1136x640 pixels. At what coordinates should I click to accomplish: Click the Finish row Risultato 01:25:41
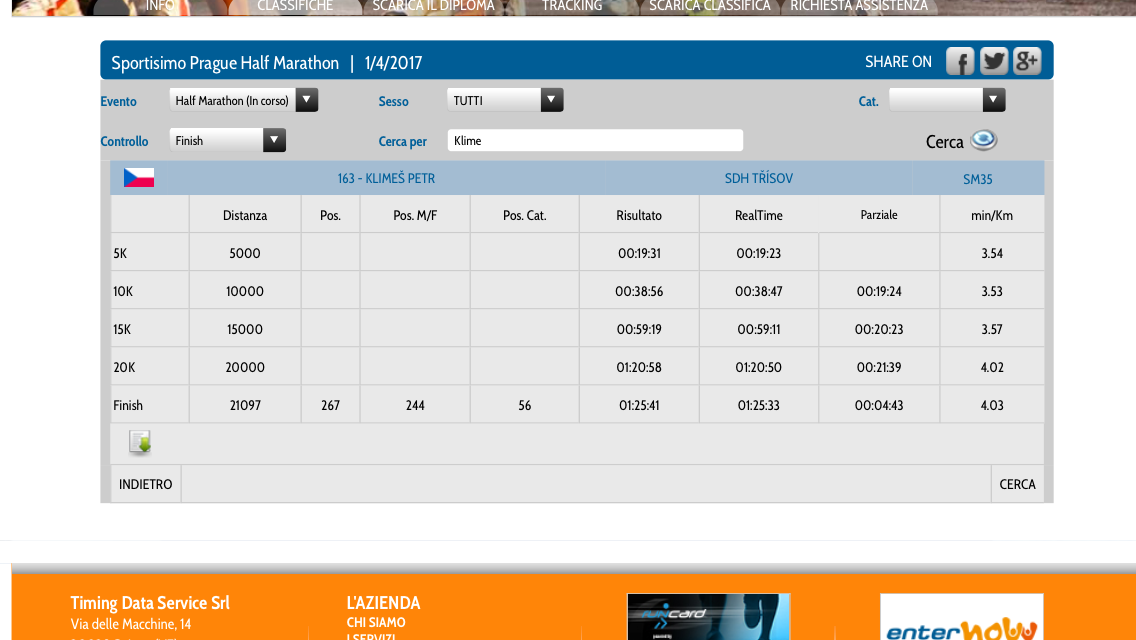(x=639, y=405)
